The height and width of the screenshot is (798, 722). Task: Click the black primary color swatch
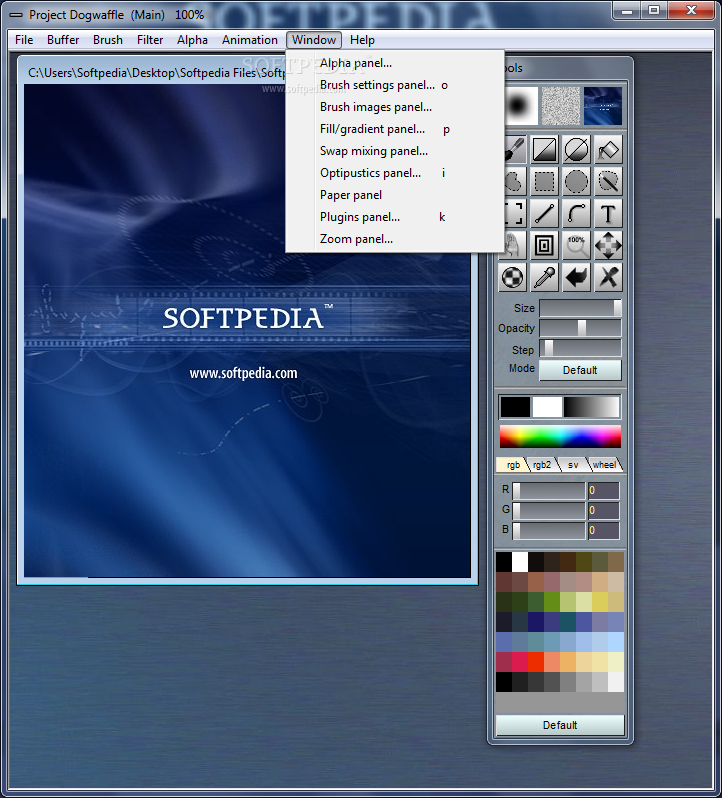[515, 407]
